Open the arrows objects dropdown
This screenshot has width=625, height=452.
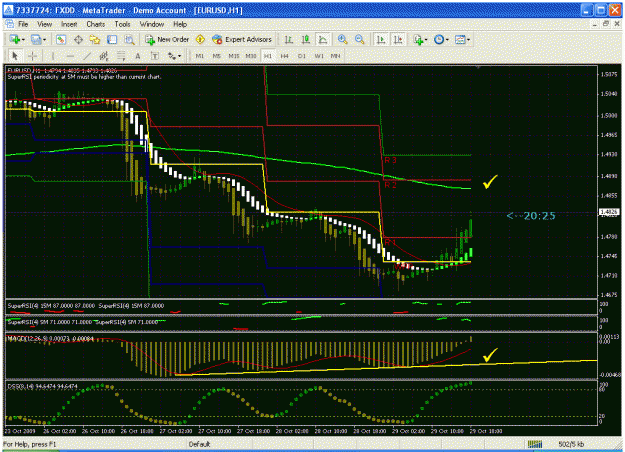(174, 56)
